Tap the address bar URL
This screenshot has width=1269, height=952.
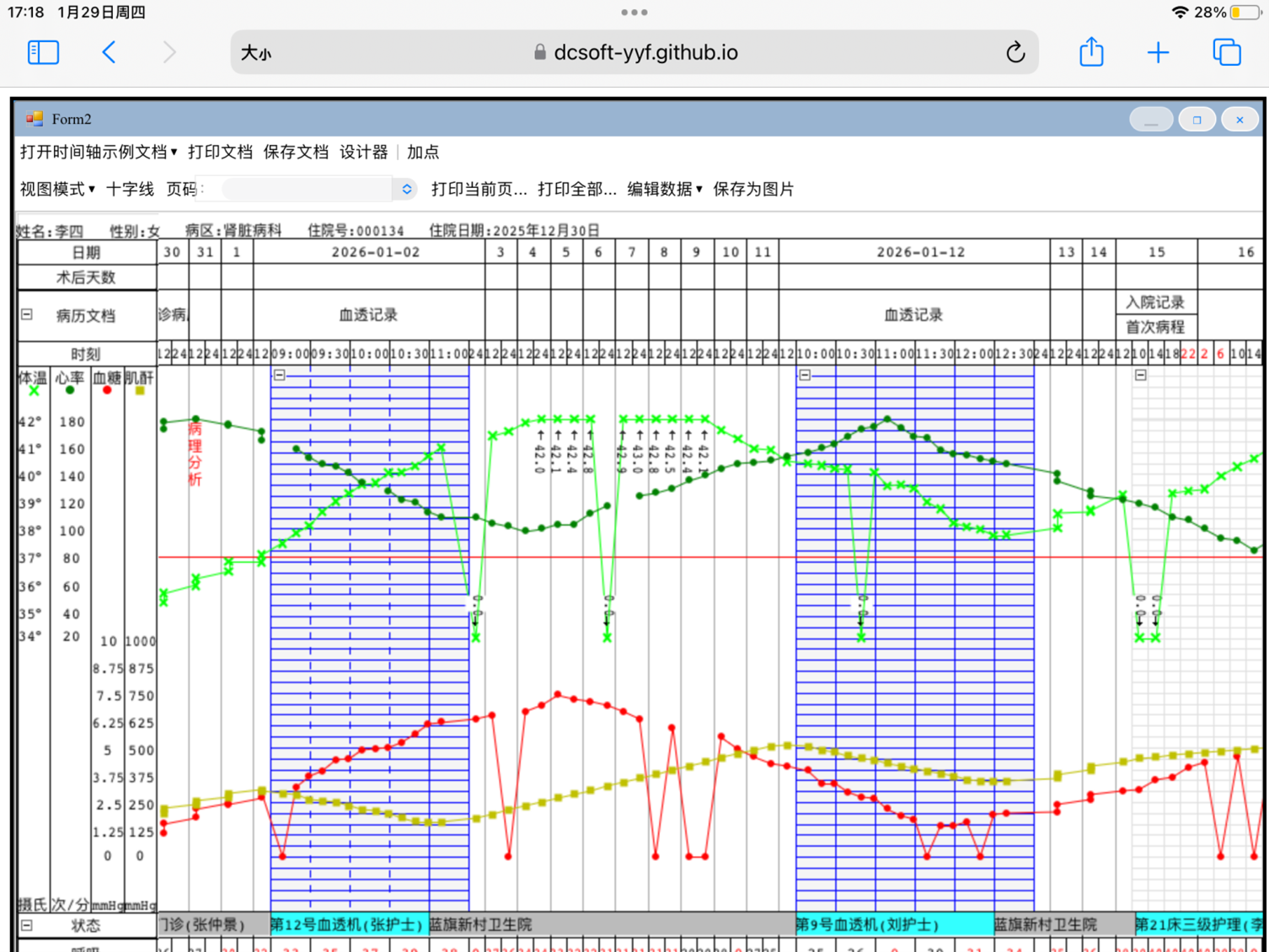point(645,52)
